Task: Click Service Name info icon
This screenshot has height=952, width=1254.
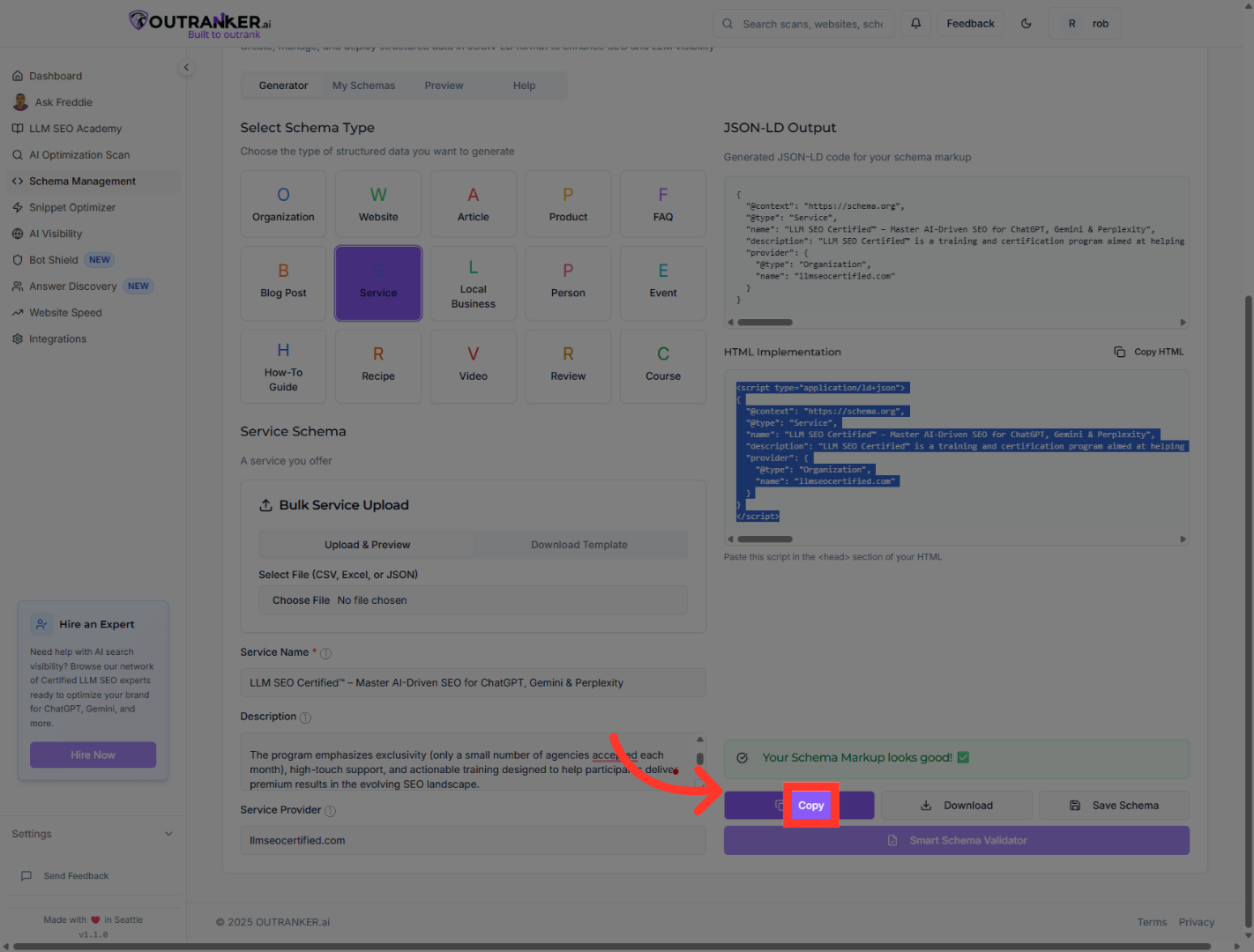Action: coord(325,653)
